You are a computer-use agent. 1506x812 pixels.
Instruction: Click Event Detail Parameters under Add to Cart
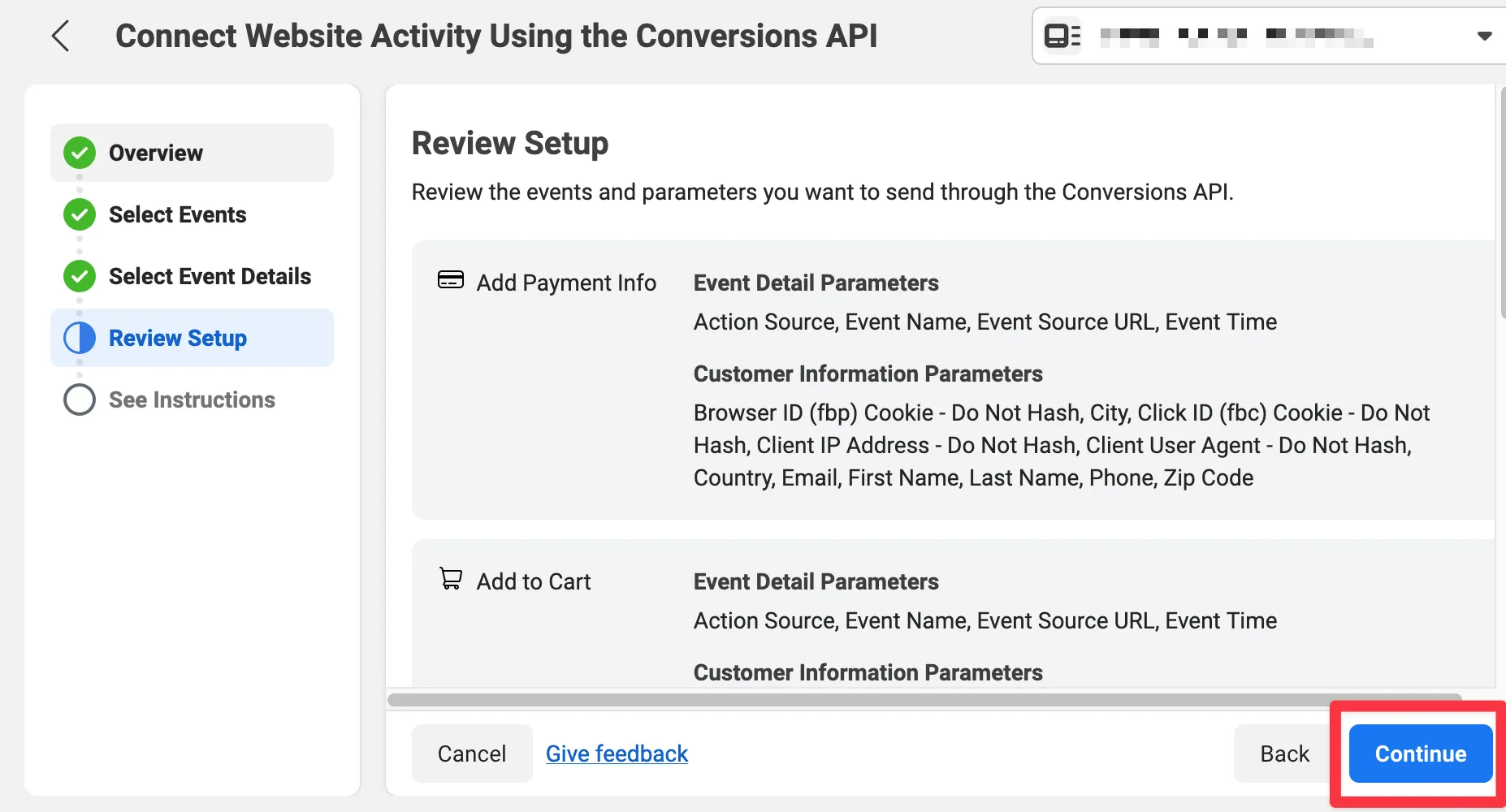coord(816,581)
